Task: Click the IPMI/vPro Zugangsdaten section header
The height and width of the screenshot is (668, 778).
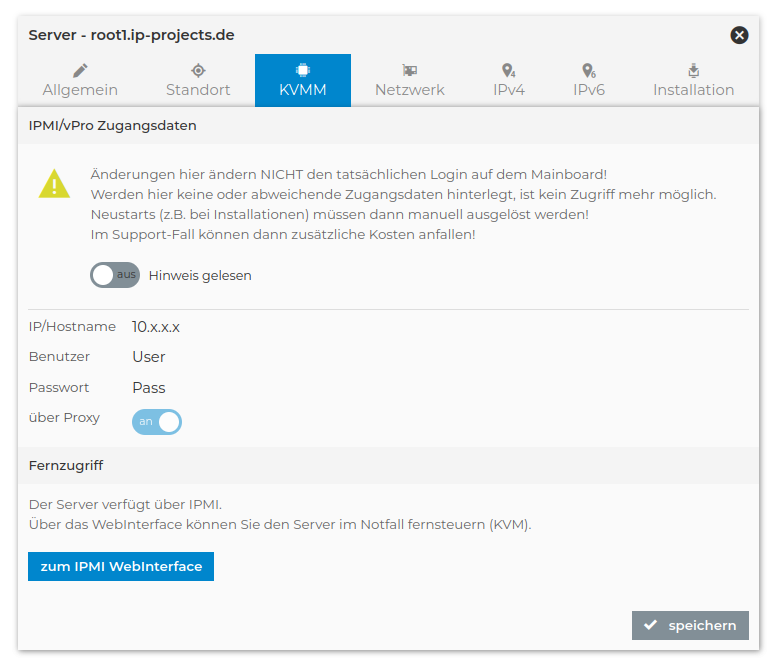Action: pos(112,126)
